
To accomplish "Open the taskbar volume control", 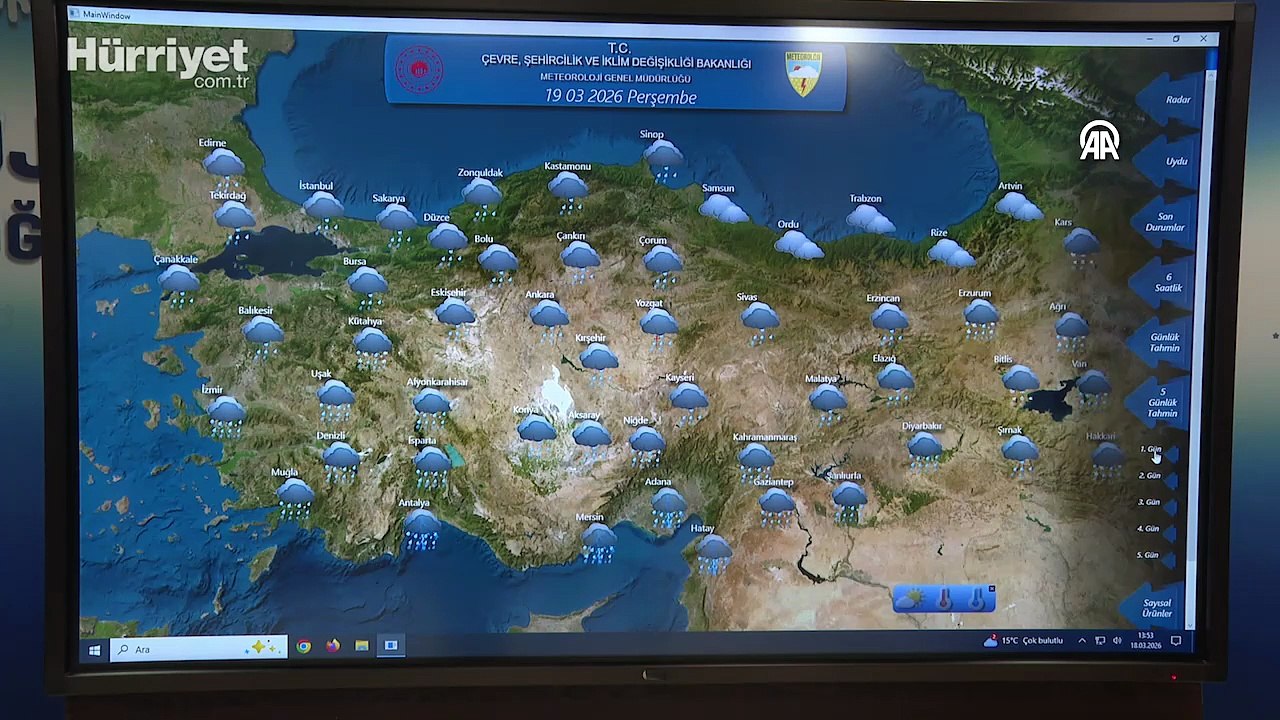I will (x=1117, y=640).
